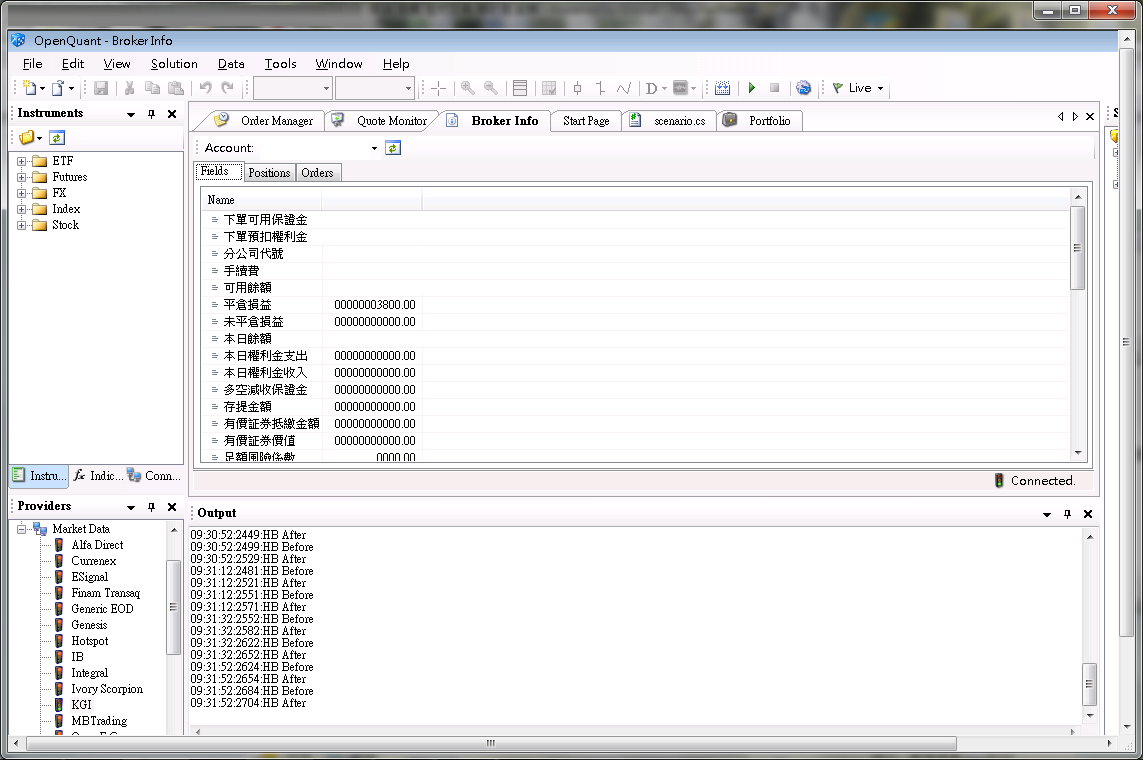Screen dimensions: 1143x760
Task: Start the solution with the green Run button
Action: tap(752, 88)
